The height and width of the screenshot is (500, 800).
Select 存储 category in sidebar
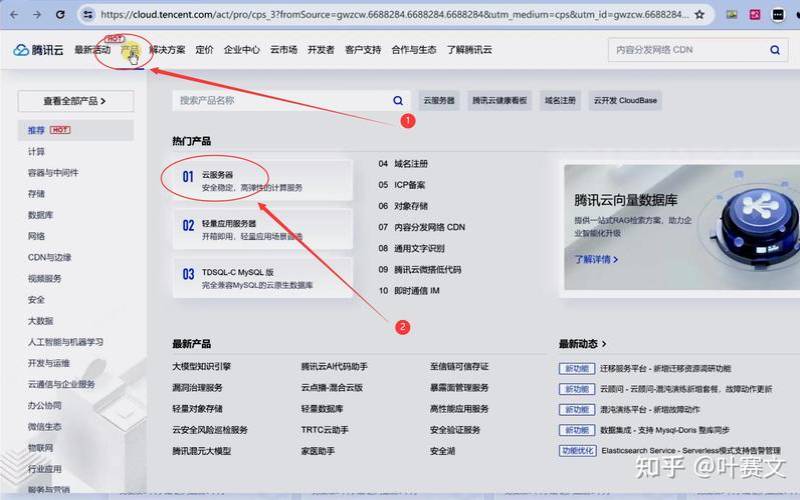[36, 194]
